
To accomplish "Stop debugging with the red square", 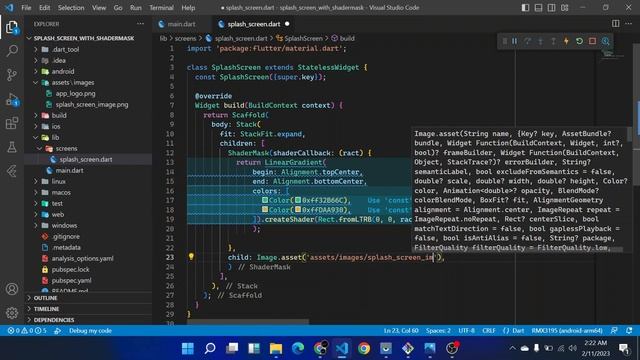I will (x=593, y=41).
